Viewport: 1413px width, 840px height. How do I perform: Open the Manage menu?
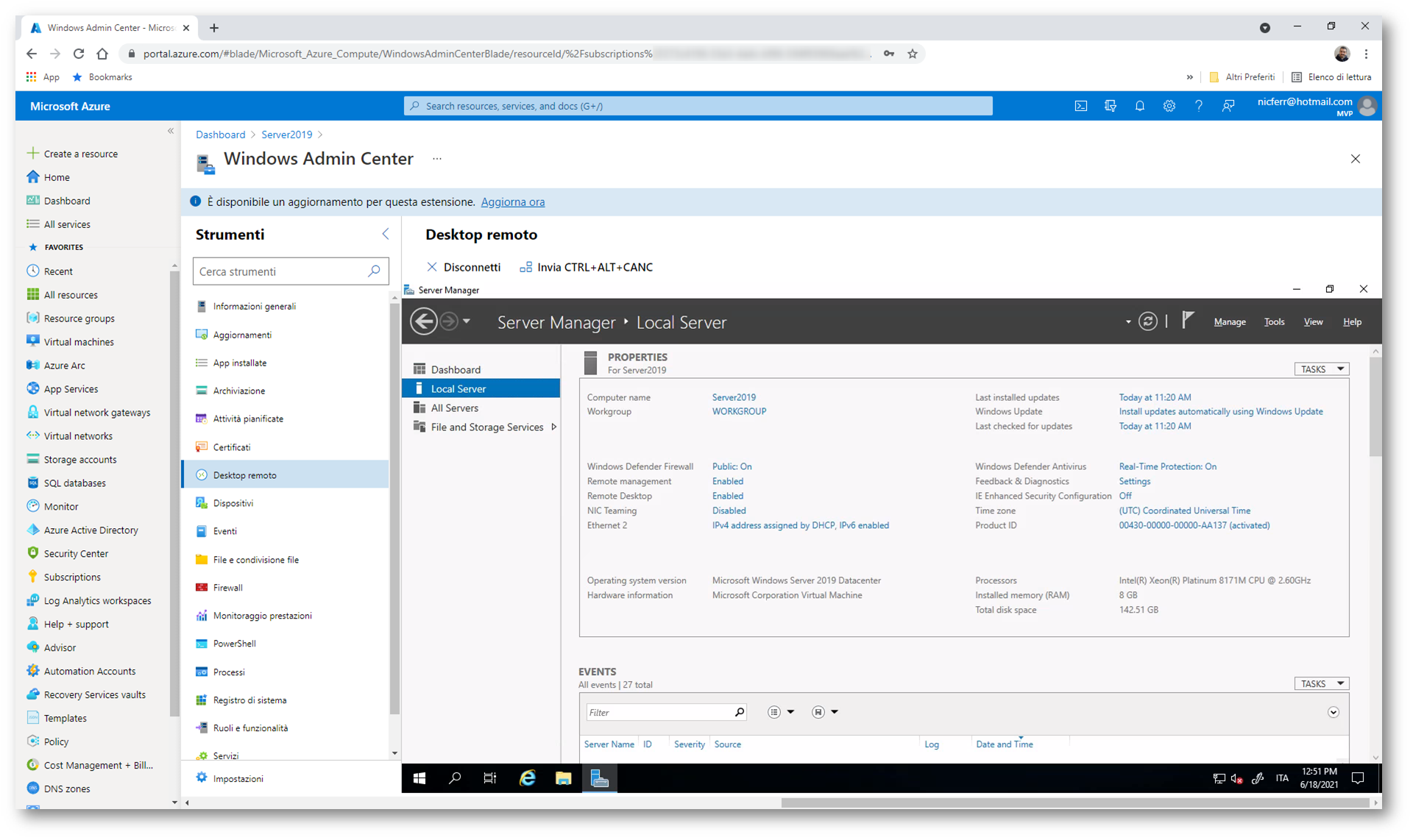1229,321
